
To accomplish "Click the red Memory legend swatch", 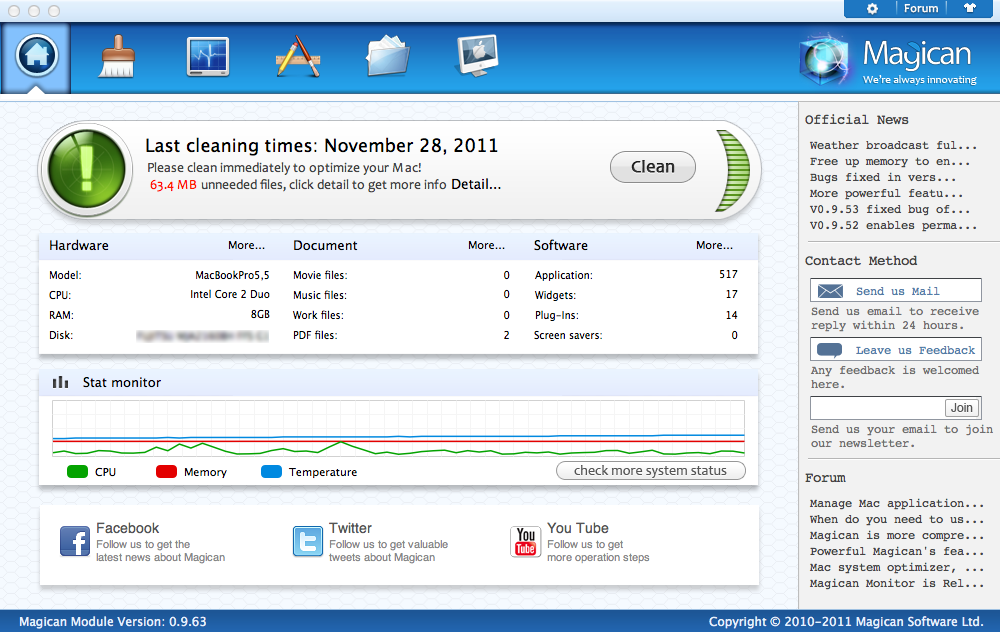I will pyautogui.click(x=166, y=472).
